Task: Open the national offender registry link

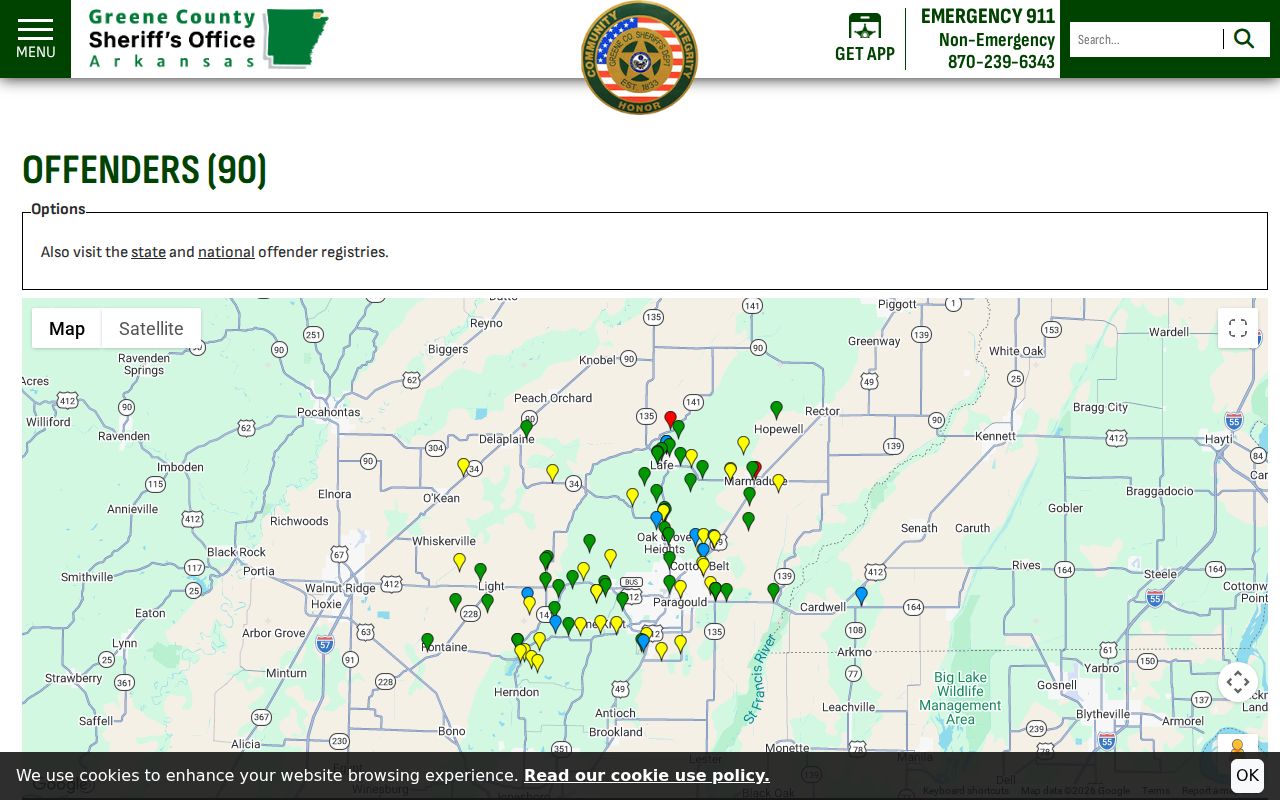Action: [226, 252]
